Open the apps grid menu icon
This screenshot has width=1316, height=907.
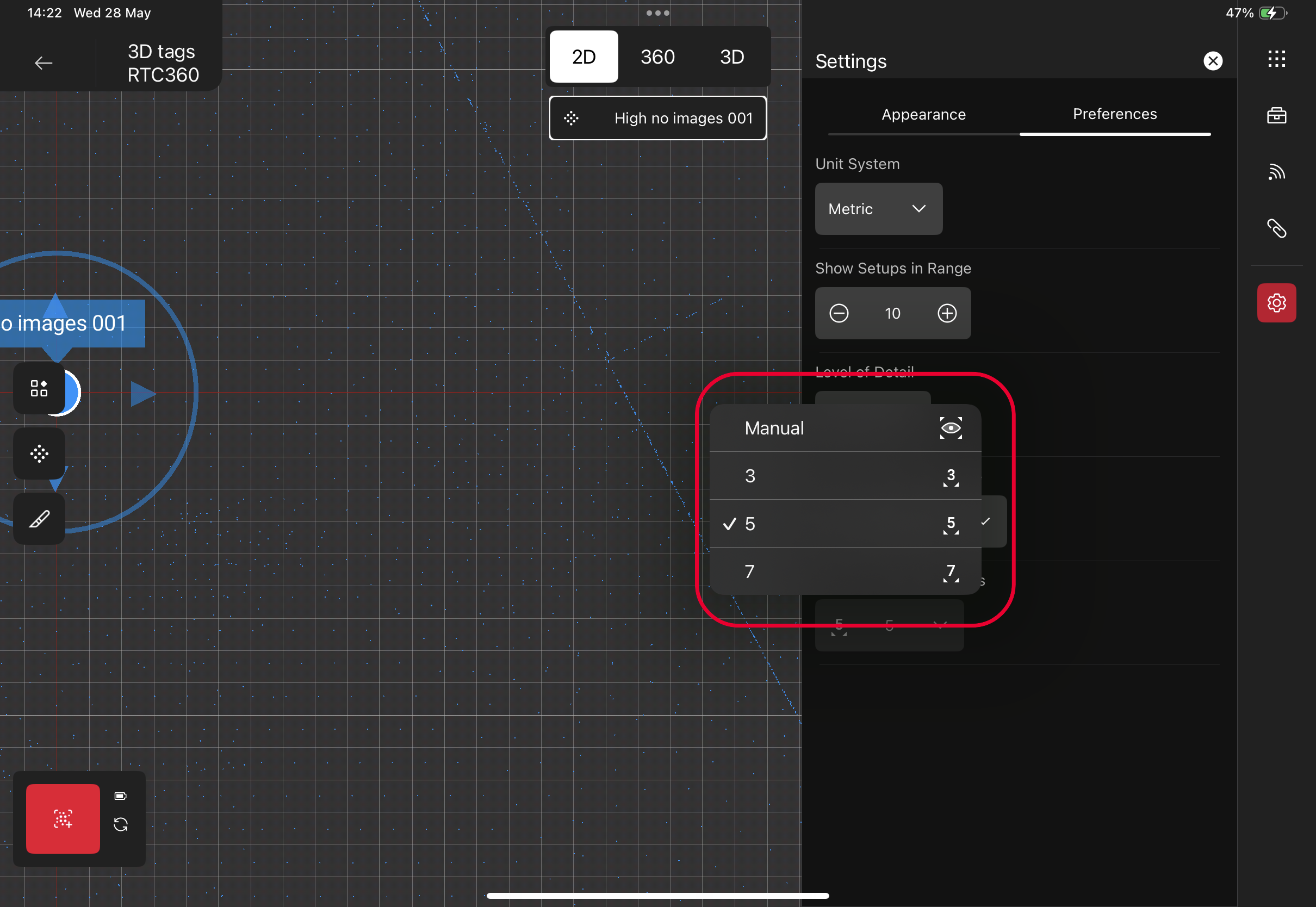tap(1276, 59)
